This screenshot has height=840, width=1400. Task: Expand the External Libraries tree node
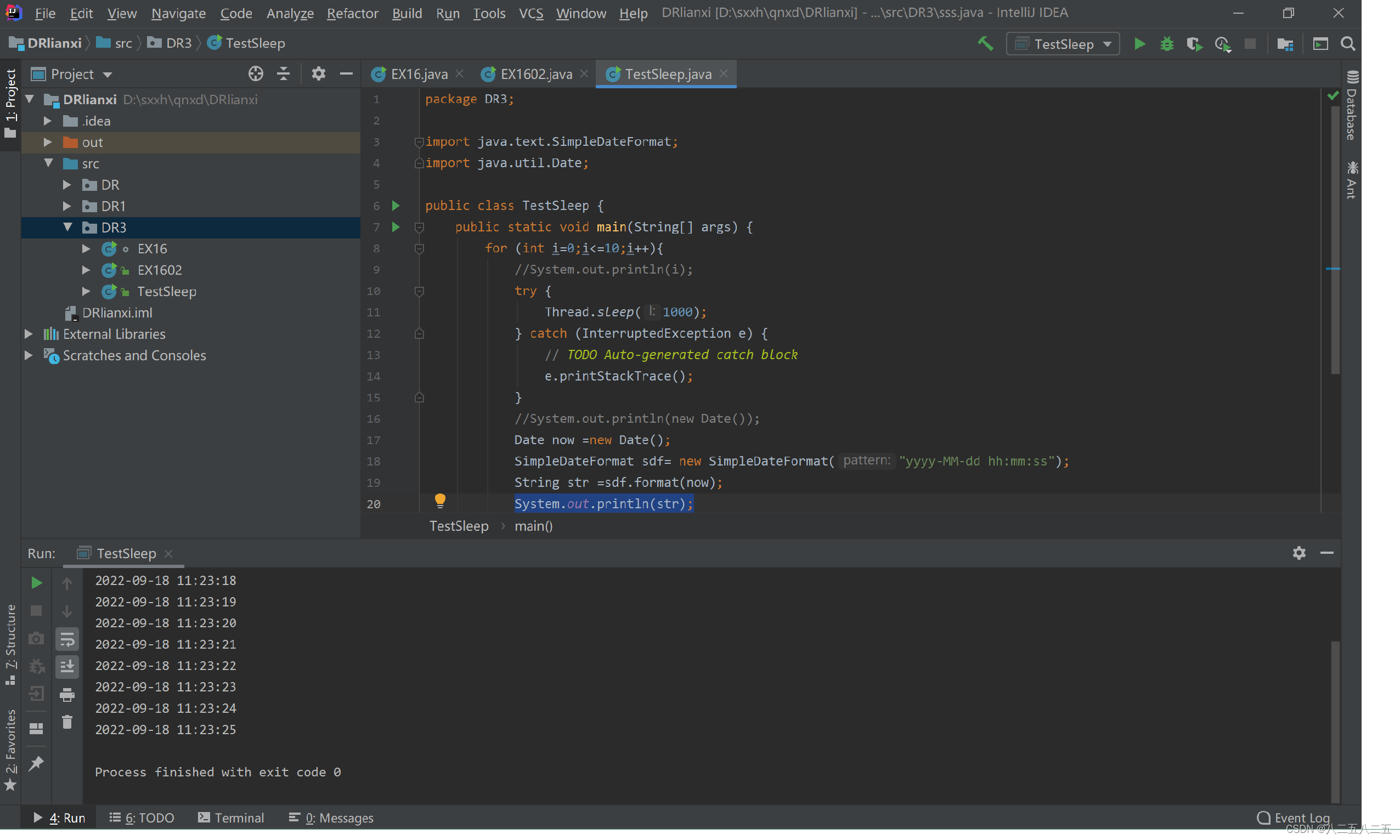tap(29, 334)
